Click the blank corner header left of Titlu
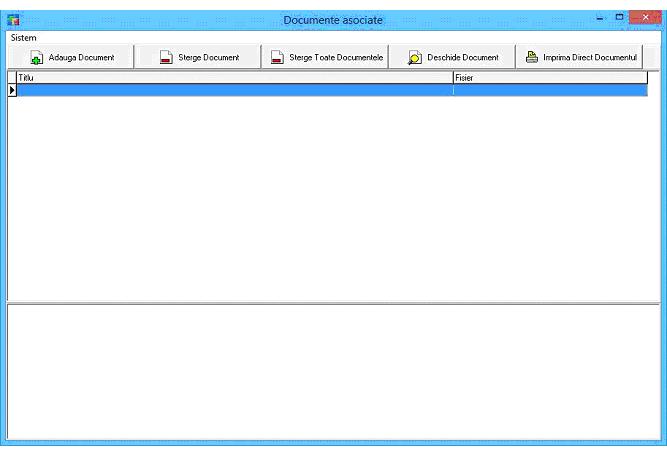Viewport: 667px width, 455px height. pyautogui.click(x=12, y=77)
